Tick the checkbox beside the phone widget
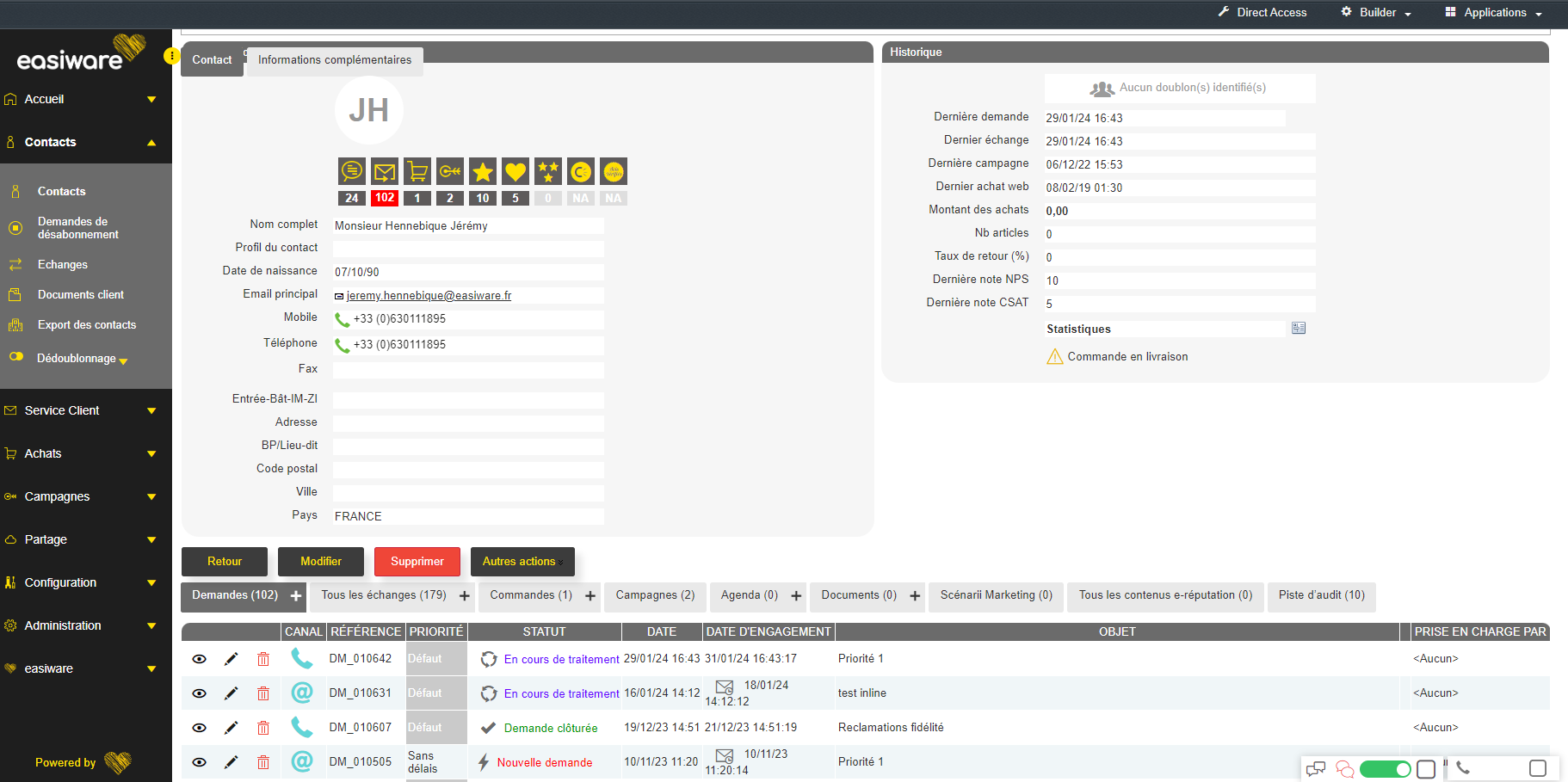This screenshot has width=1568, height=782. pyautogui.click(x=1538, y=768)
